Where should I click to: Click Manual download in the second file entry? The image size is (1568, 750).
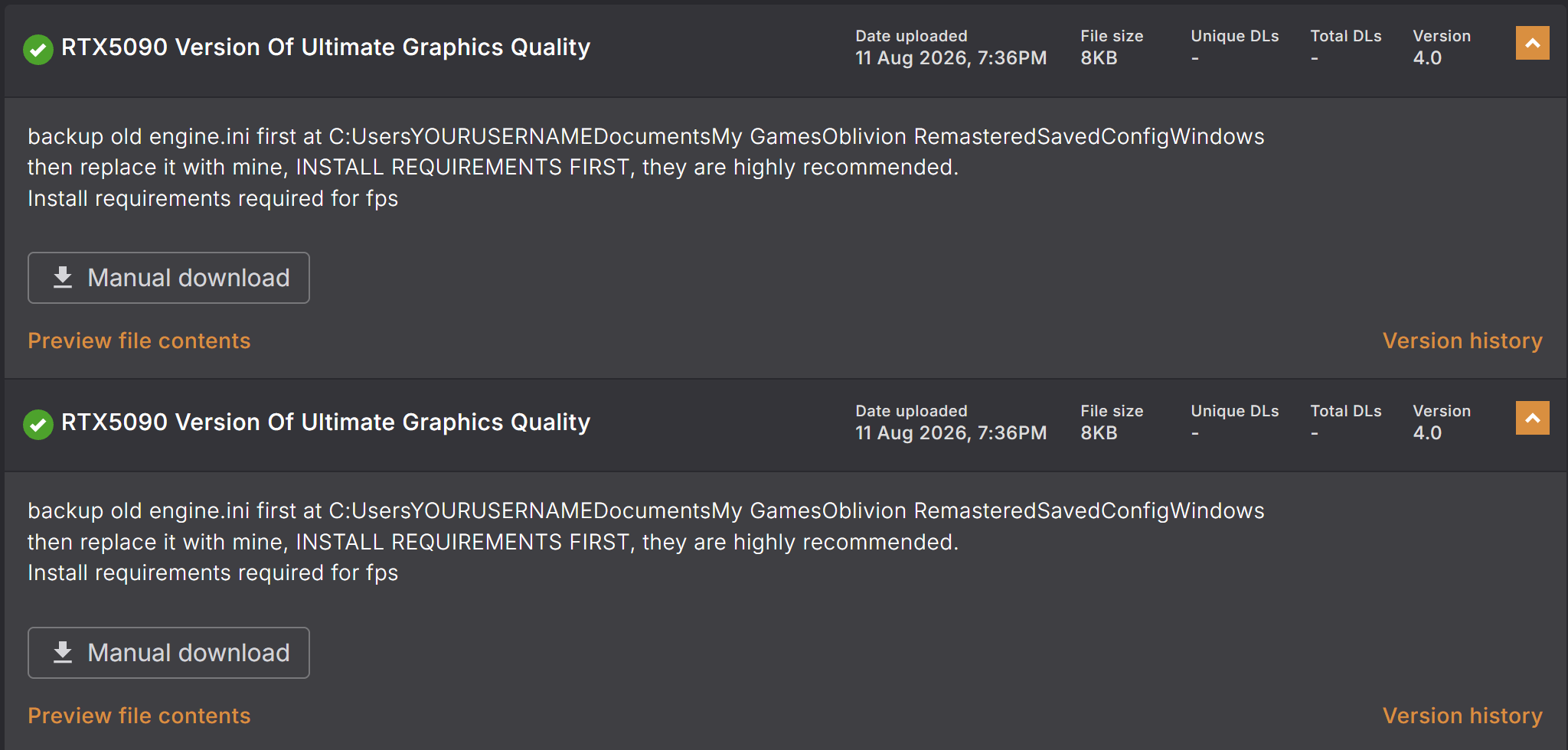(168, 653)
